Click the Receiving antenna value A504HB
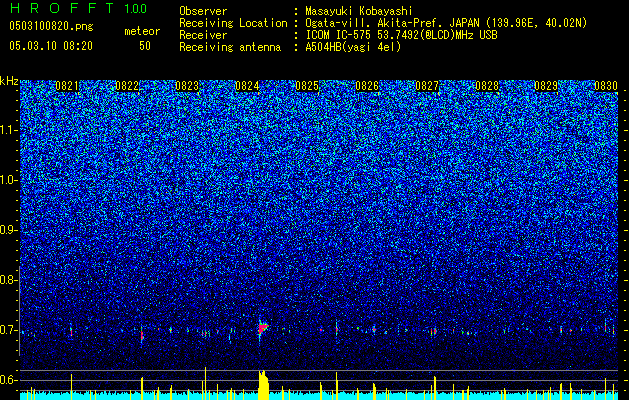629x400 pixels. pos(353,47)
